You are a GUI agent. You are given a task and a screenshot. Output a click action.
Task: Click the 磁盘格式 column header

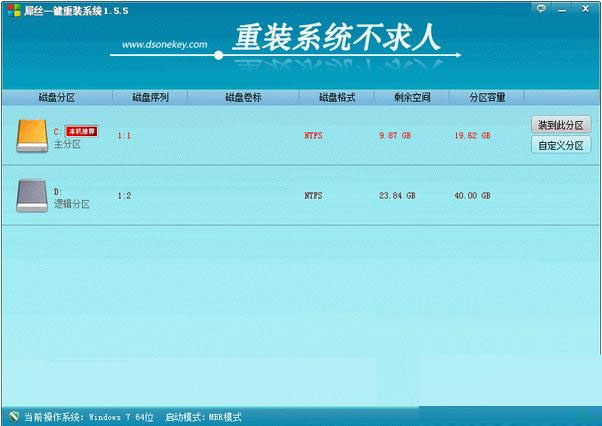click(x=337, y=97)
